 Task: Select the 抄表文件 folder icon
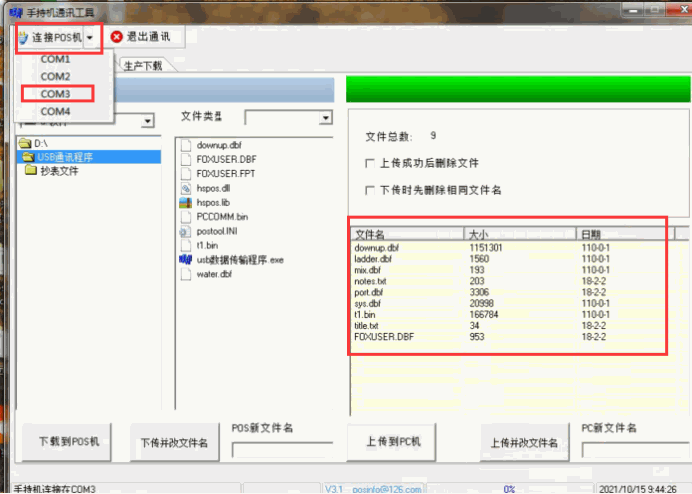[x=31, y=170]
